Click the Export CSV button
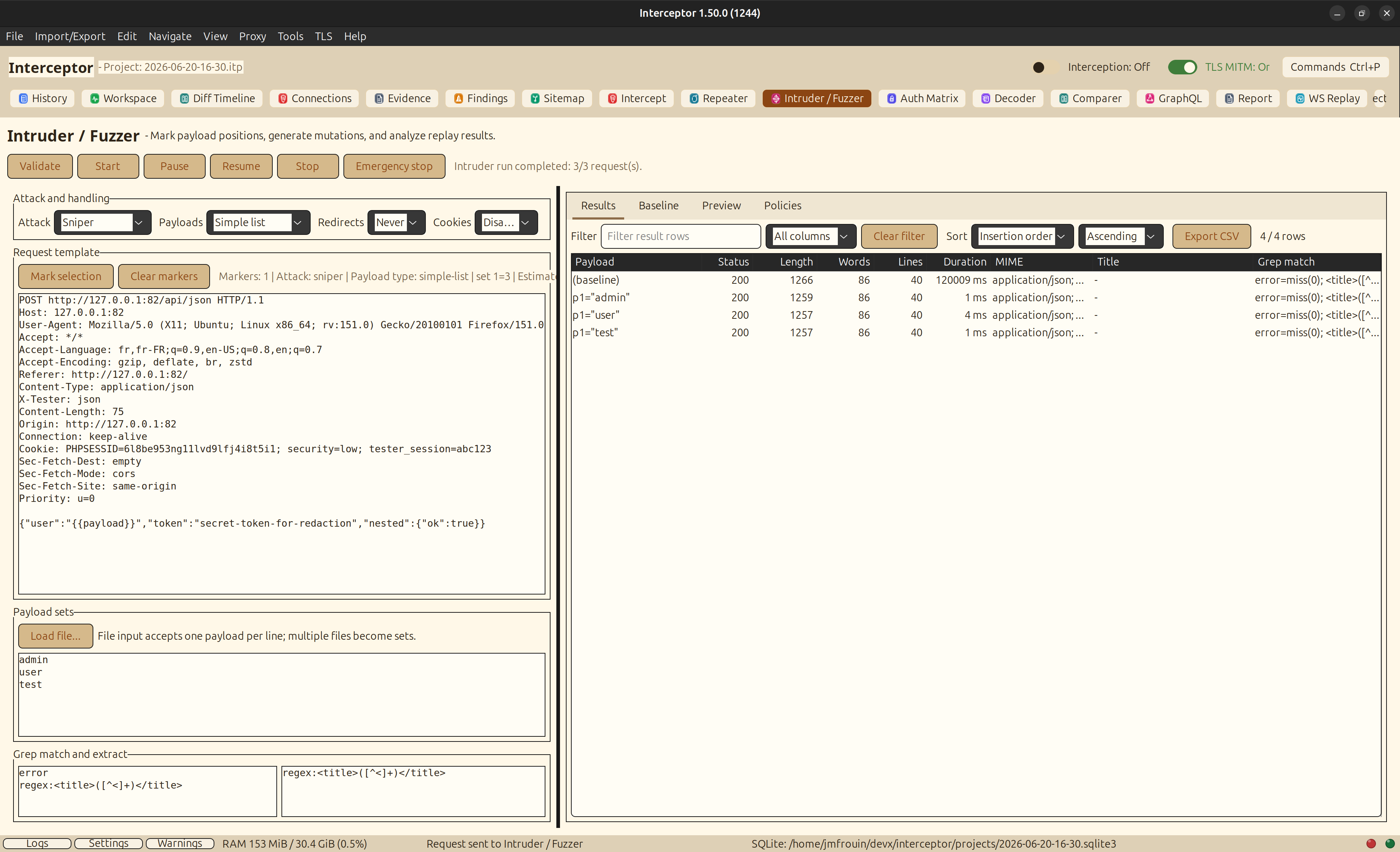Screen dimensions: 1400x852 1212,236
